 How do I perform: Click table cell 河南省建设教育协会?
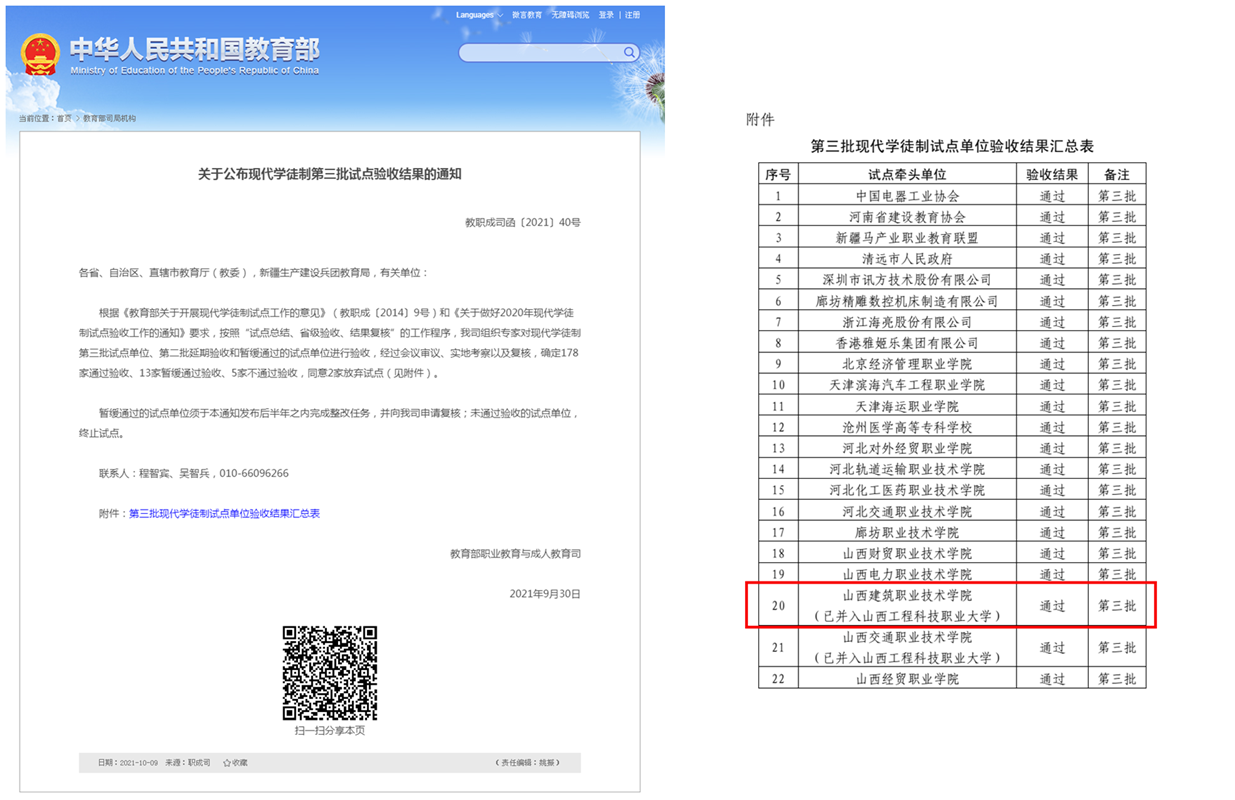[907, 217]
